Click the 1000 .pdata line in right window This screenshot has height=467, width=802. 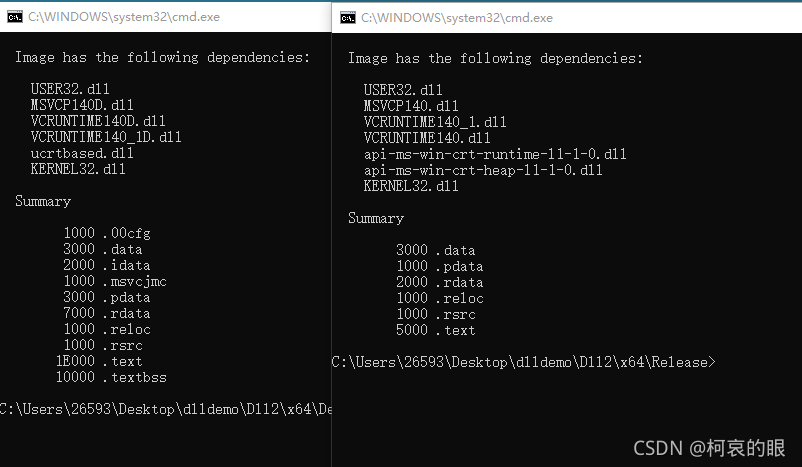click(x=440, y=266)
